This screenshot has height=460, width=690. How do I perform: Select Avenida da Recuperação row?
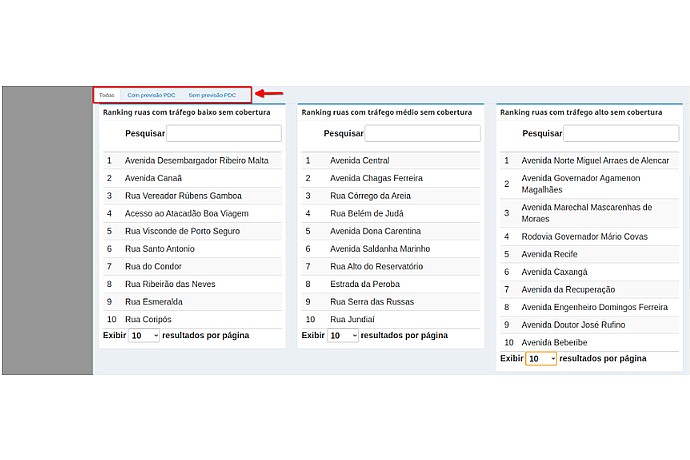point(589,290)
